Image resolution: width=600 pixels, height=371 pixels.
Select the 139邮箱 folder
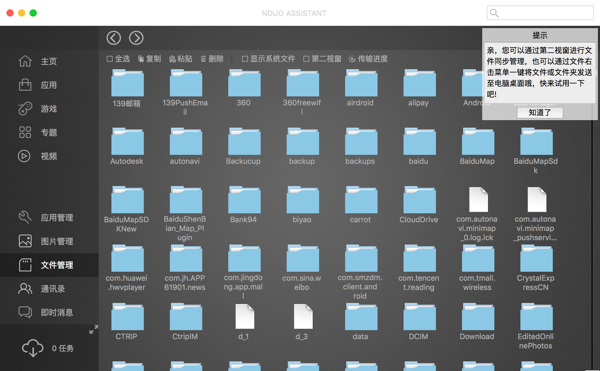click(127, 83)
